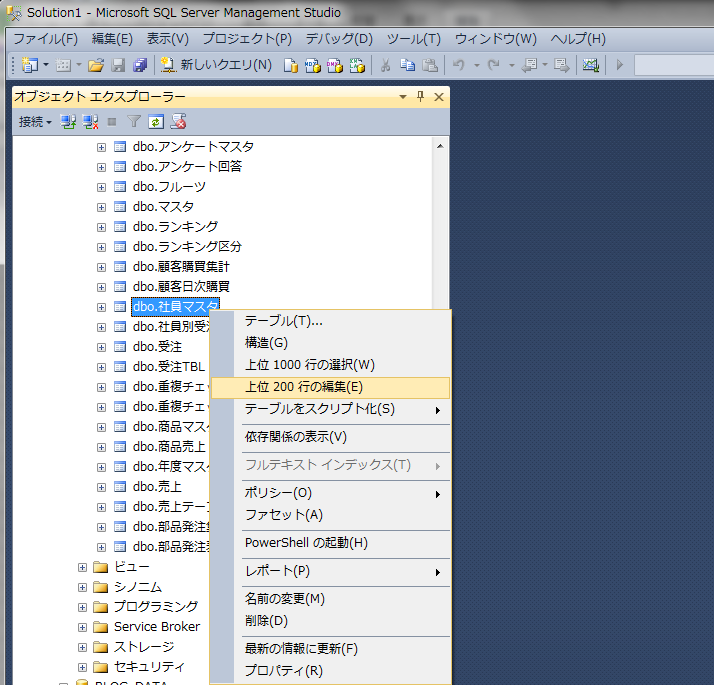The width and height of the screenshot is (714, 685).
Task: Choose プロパティ(R) context item
Action: [x=331, y=671]
